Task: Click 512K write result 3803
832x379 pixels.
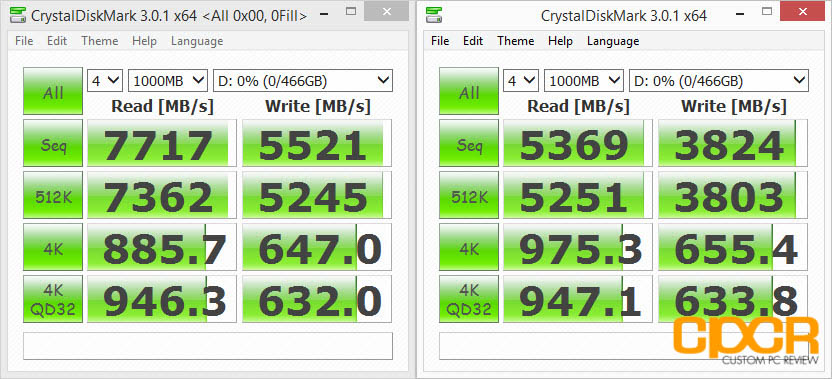Action: (733, 195)
